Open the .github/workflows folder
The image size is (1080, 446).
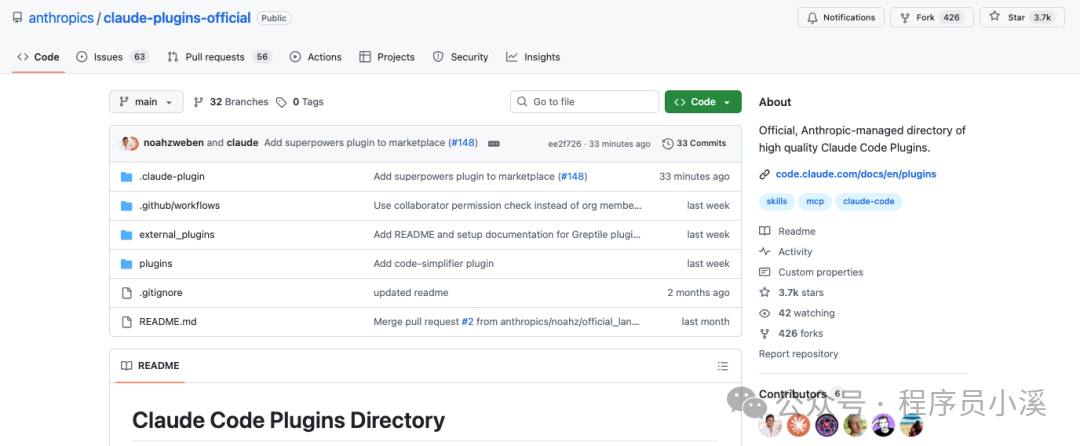tap(180, 205)
